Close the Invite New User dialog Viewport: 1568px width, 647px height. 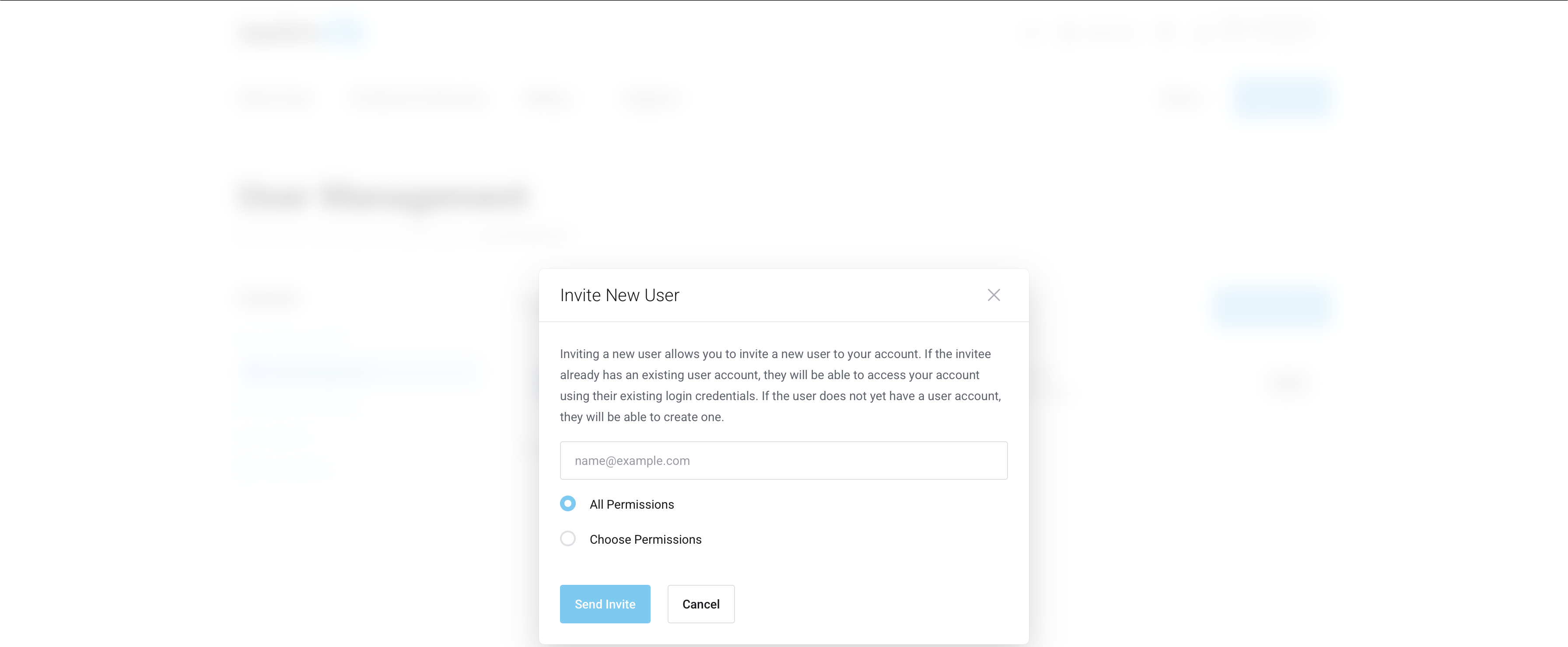(994, 295)
